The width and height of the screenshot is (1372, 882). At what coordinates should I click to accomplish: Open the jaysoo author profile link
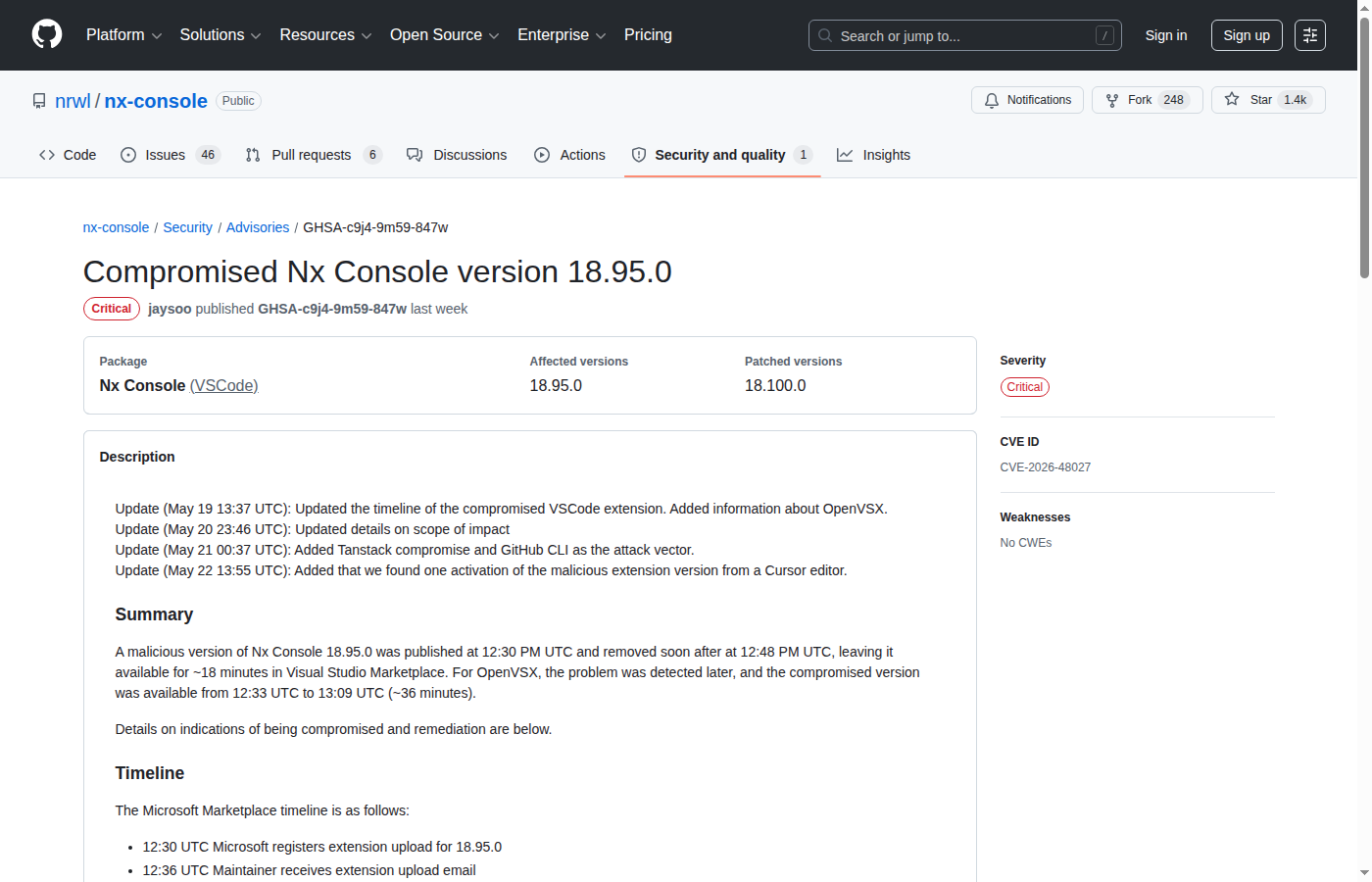170,309
